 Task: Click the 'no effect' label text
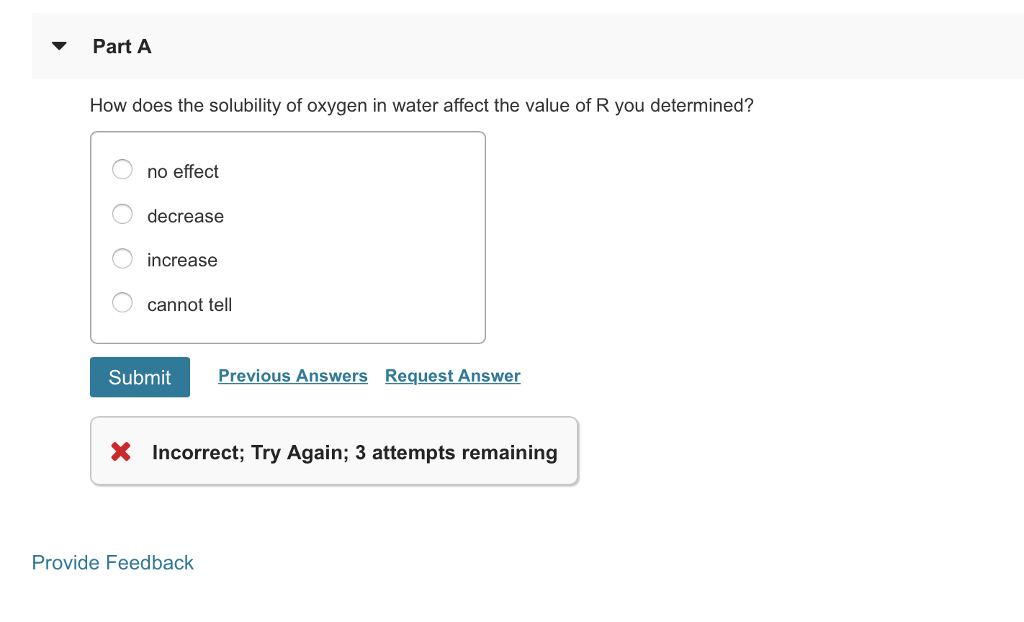pyautogui.click(x=183, y=171)
